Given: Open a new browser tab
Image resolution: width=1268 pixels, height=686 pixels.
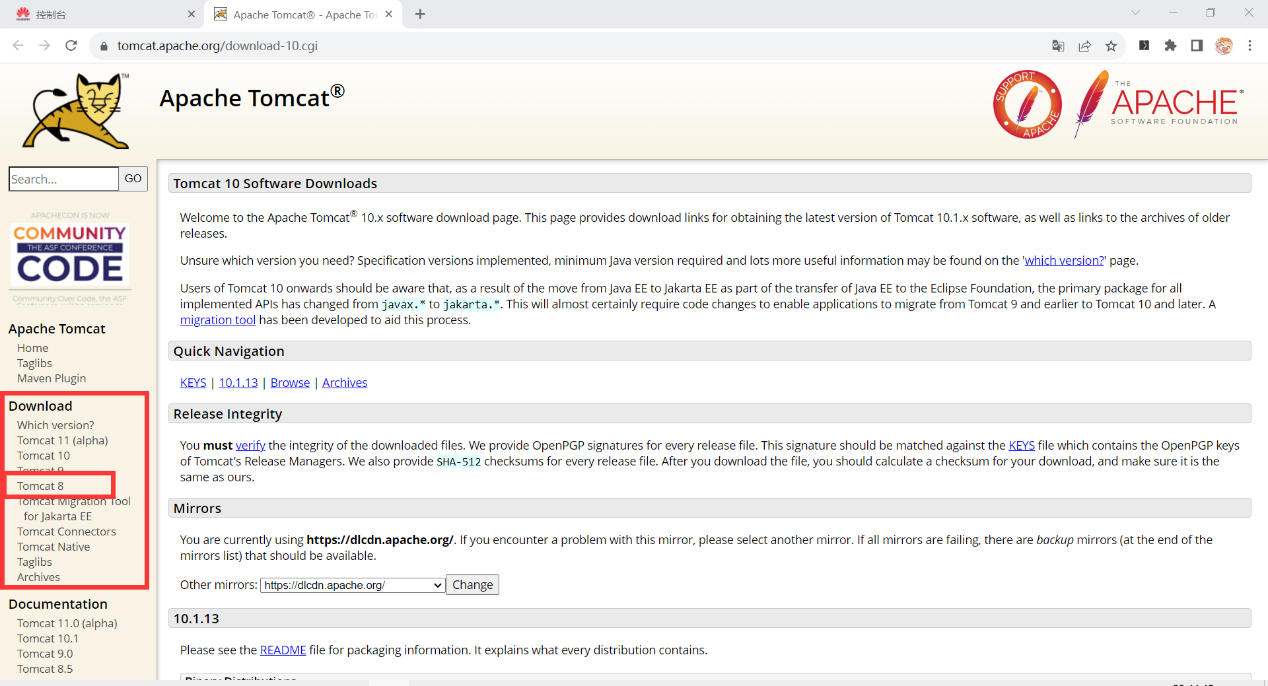Looking at the screenshot, I should [420, 14].
